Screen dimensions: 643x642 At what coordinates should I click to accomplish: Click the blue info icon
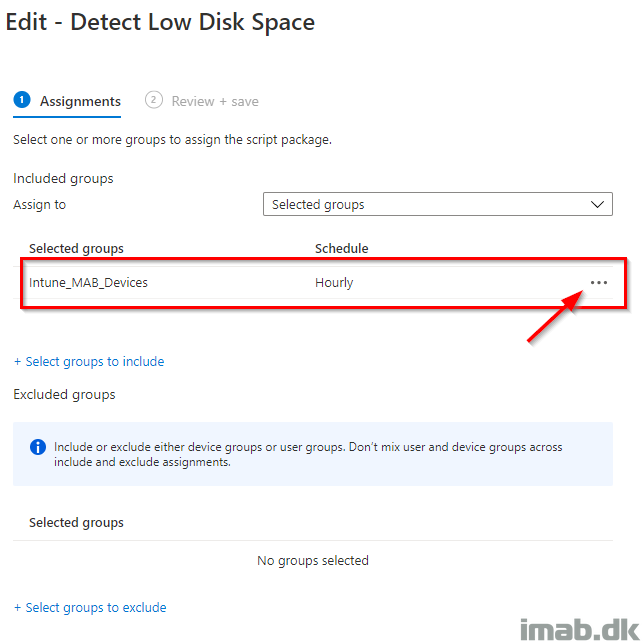(38, 446)
